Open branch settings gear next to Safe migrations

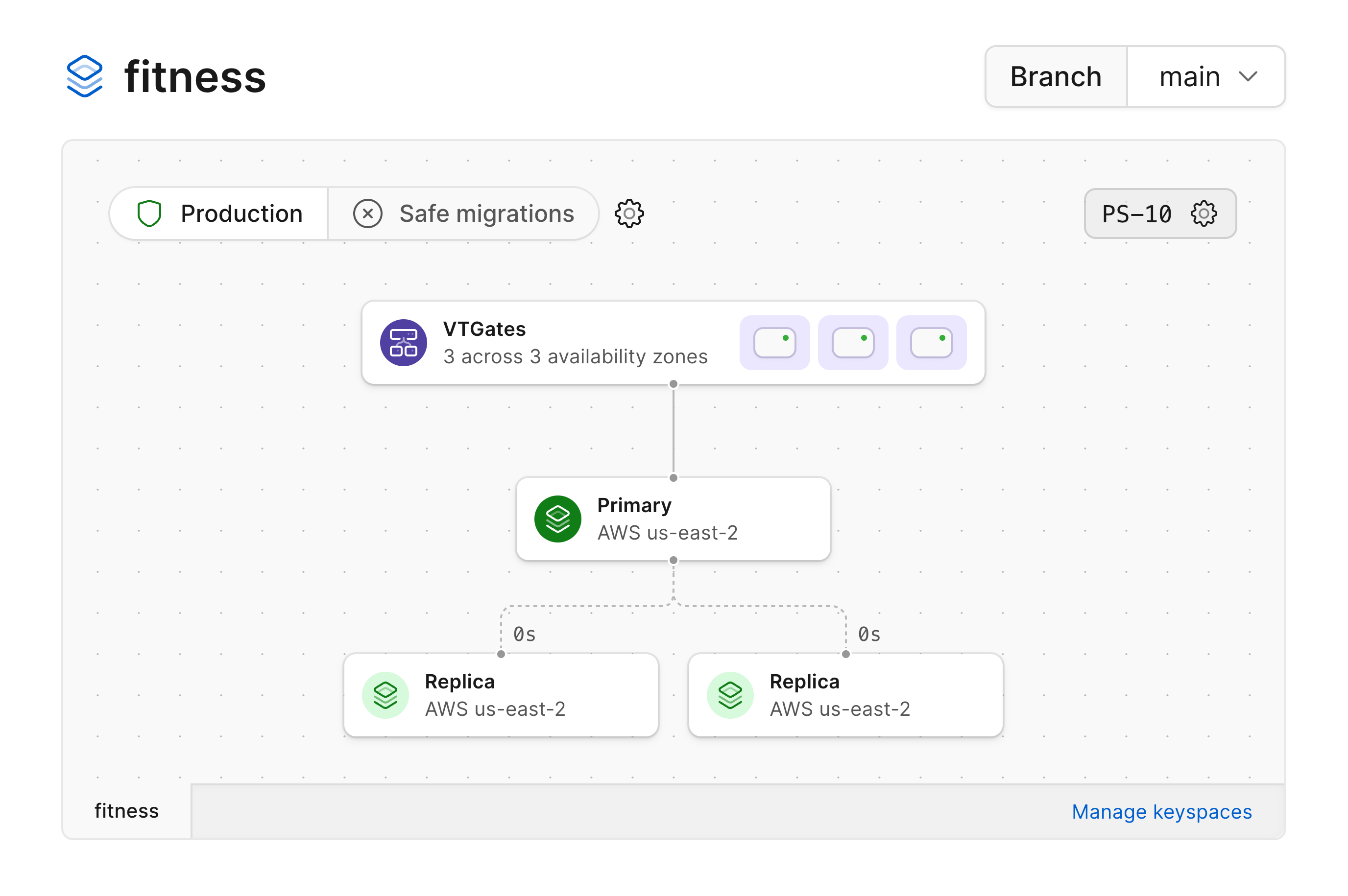[x=629, y=213]
